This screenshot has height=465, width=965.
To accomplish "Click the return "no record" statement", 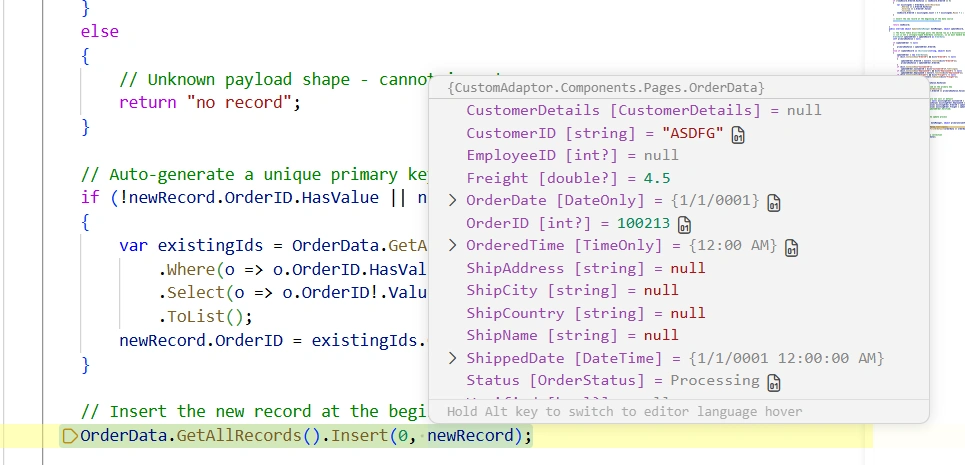I will coord(210,103).
